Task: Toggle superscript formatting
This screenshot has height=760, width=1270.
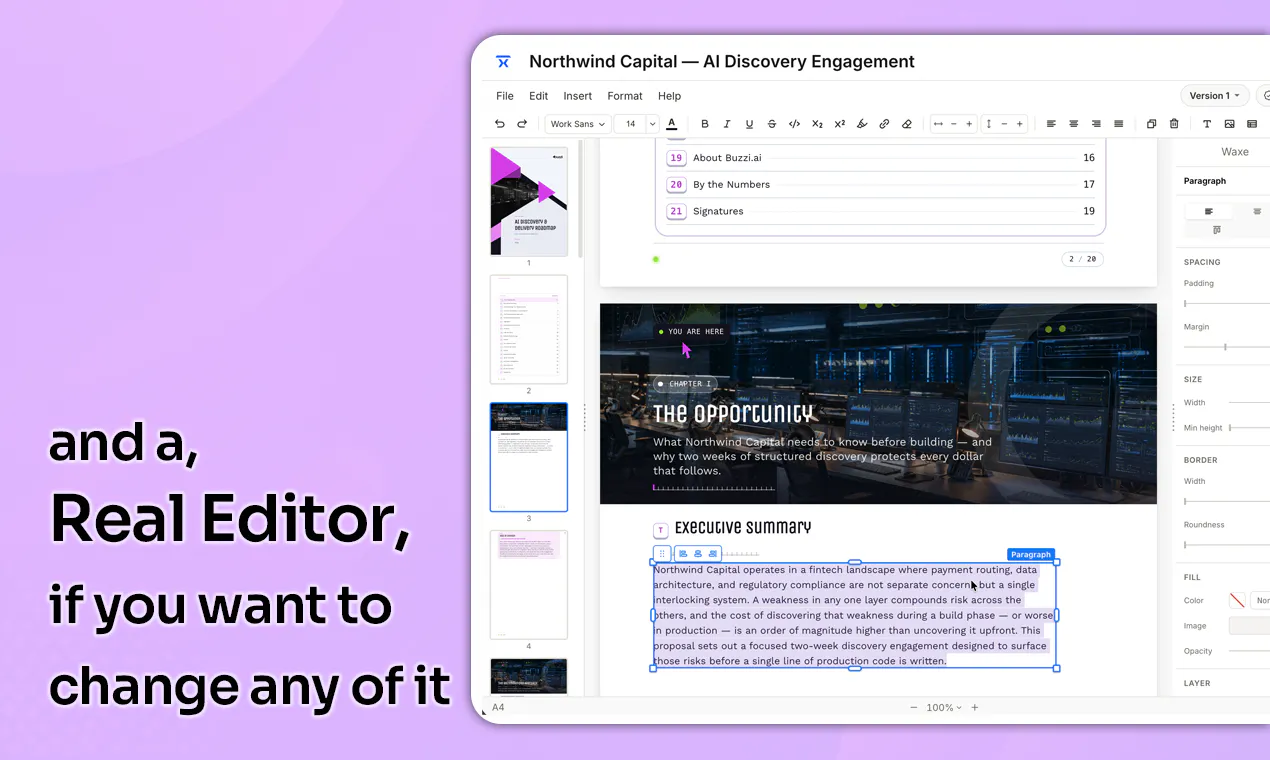Action: point(839,124)
